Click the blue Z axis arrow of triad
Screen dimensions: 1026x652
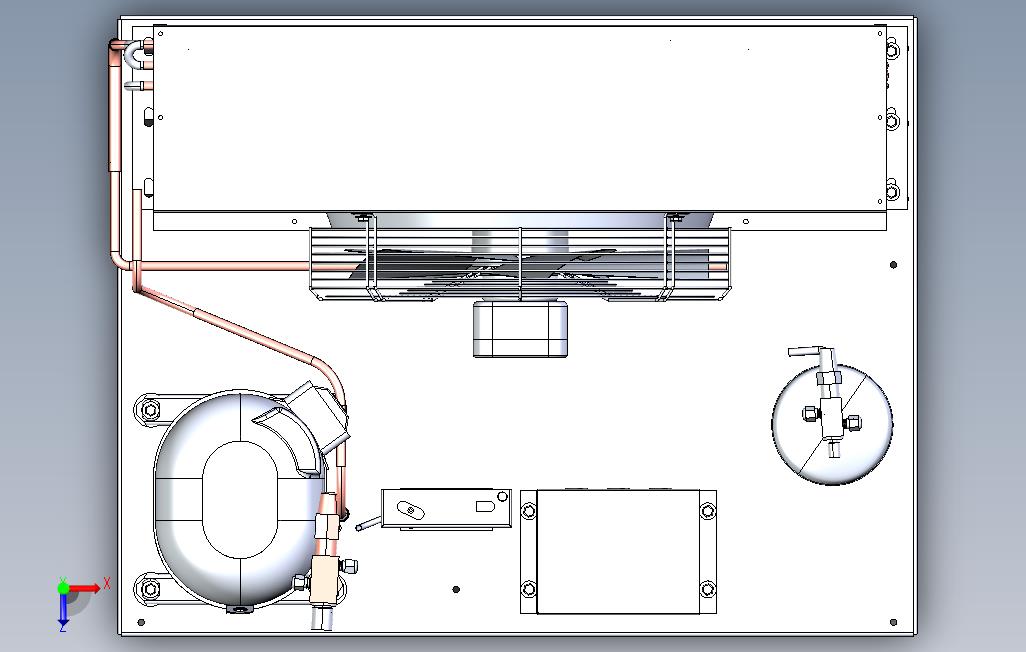63,610
